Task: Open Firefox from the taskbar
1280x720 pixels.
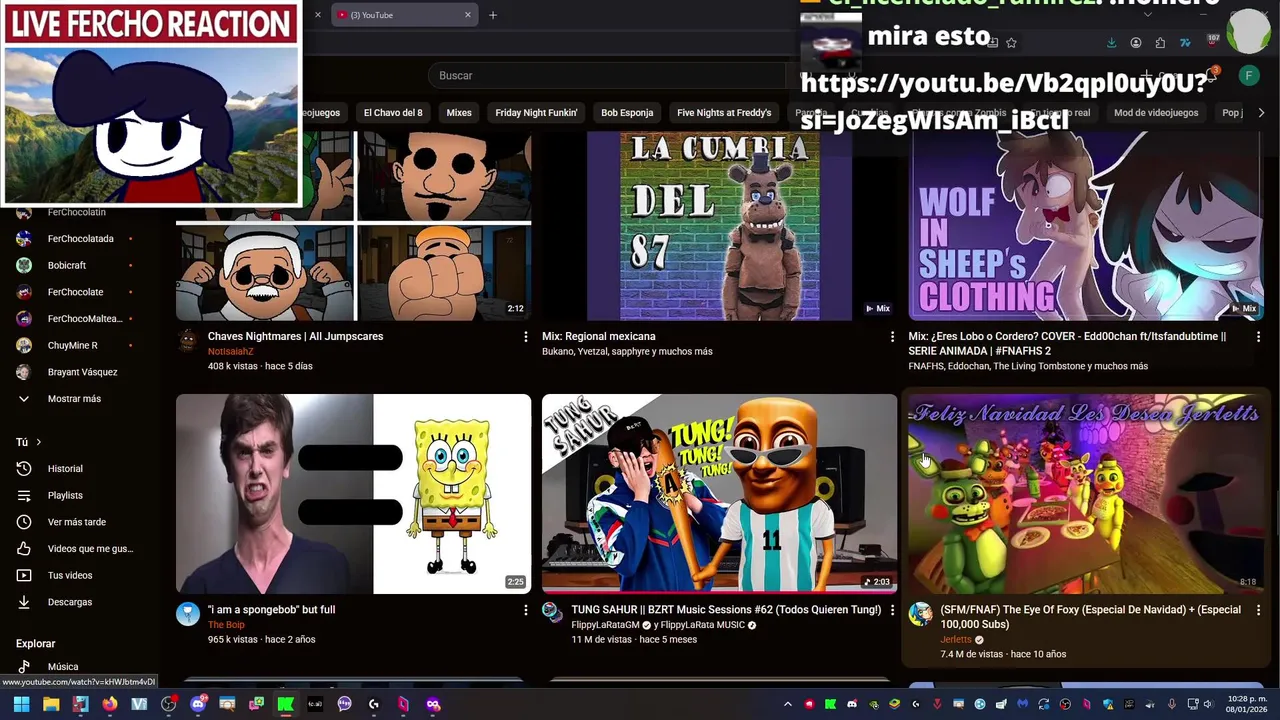Action: click(x=110, y=704)
